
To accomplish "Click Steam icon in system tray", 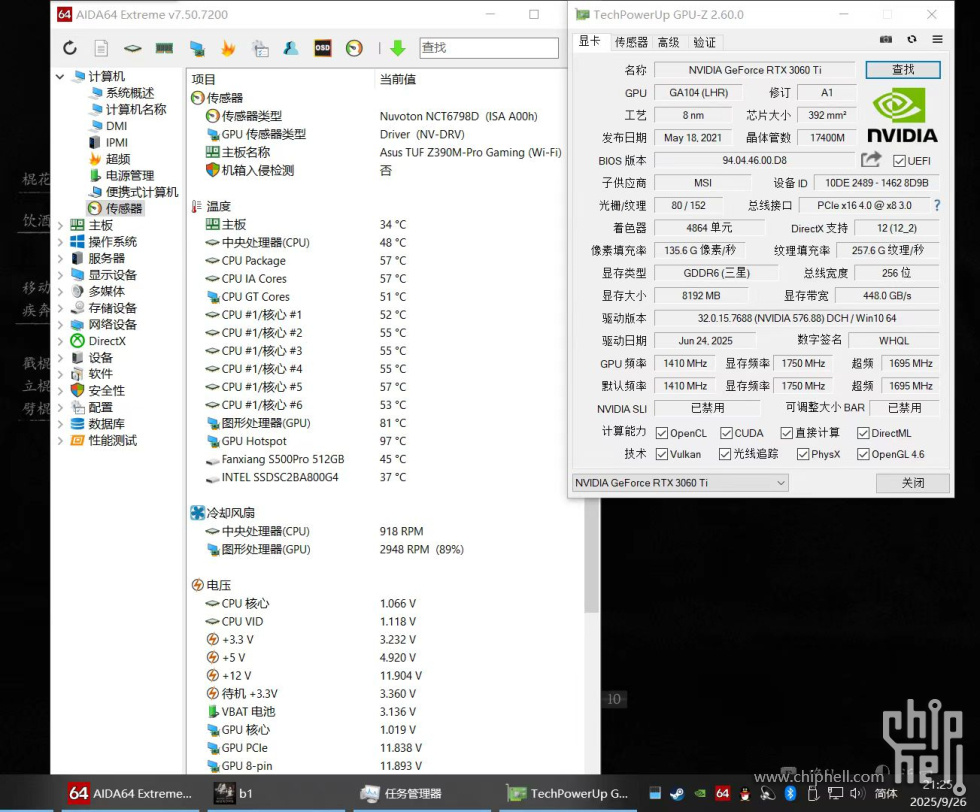I will (x=678, y=793).
